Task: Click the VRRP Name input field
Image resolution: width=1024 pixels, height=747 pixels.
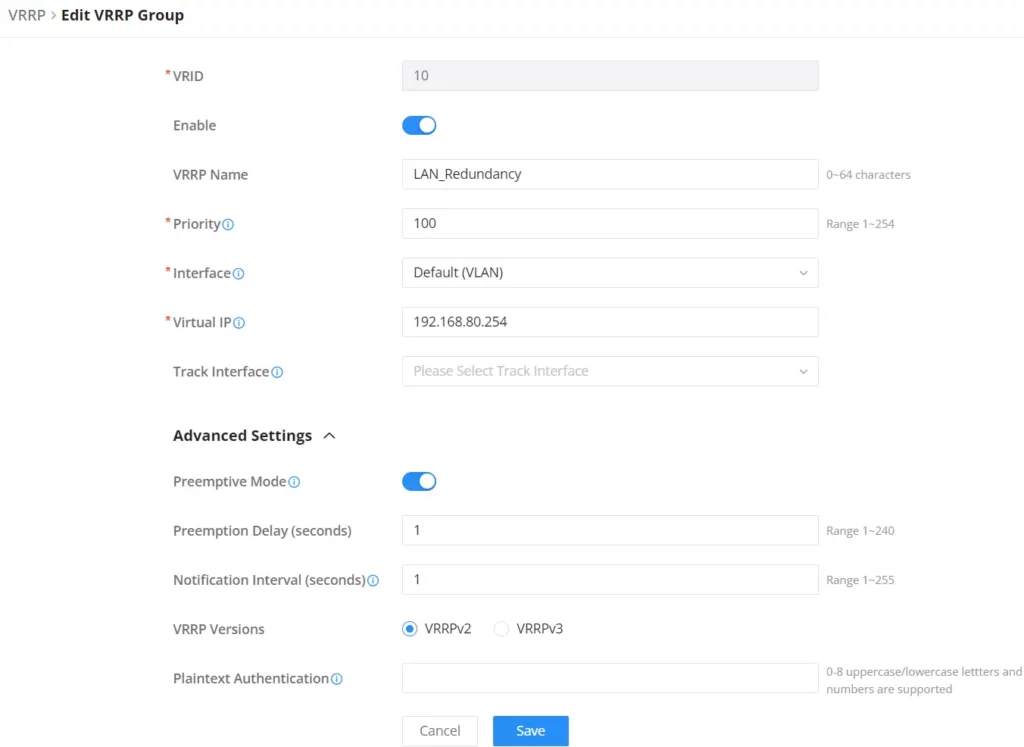Action: (610, 174)
